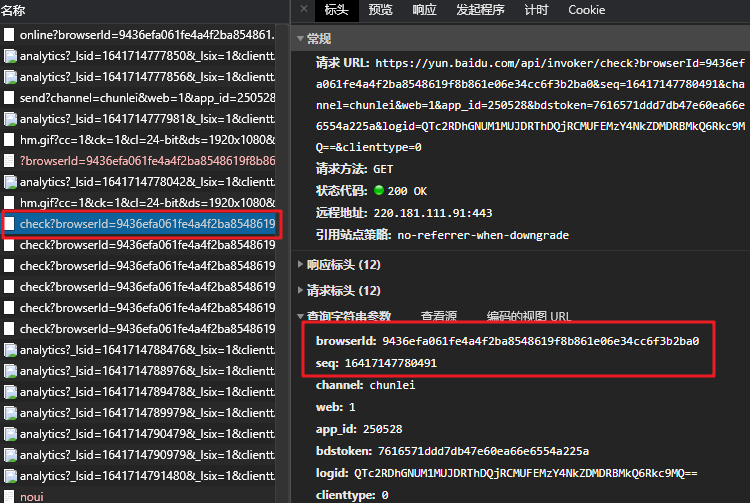The image size is (750, 503).
Task: Click file icon of the noui request
Action: click(x=9, y=497)
